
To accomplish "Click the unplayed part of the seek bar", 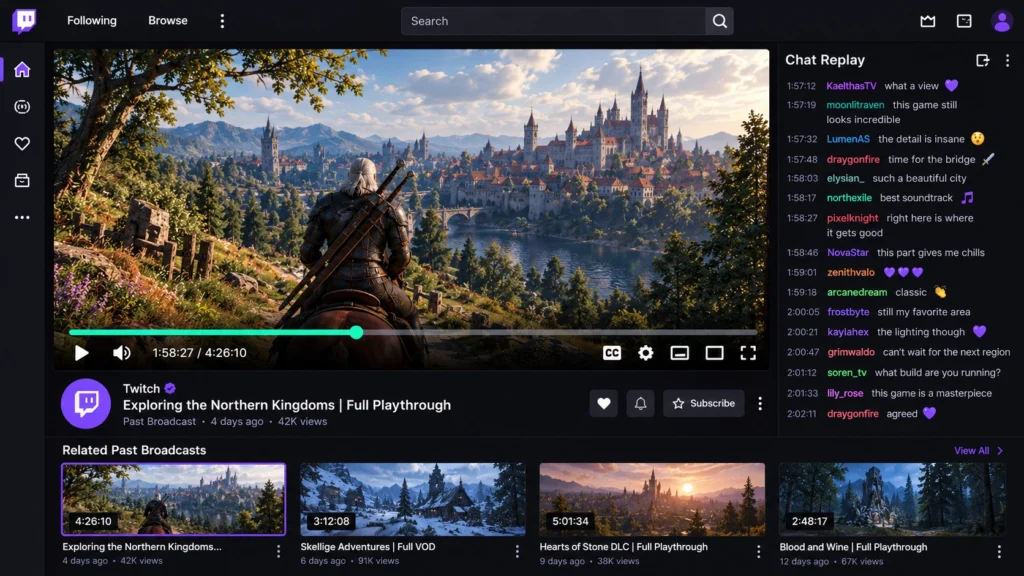I will [560, 332].
